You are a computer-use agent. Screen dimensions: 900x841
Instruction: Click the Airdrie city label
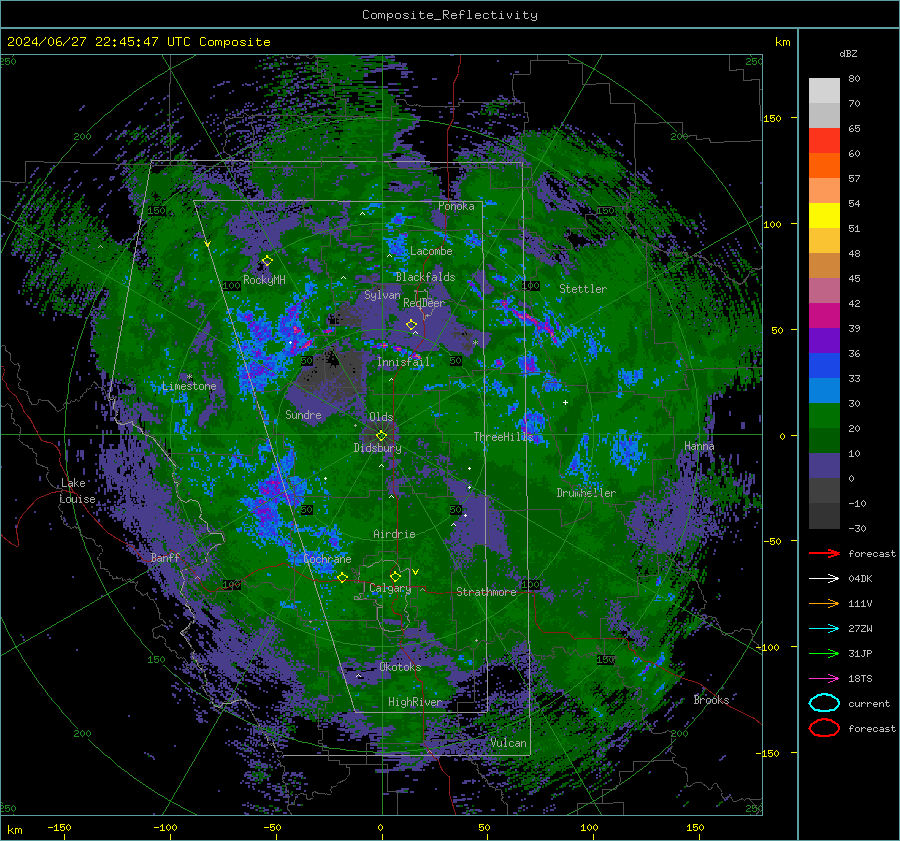[x=394, y=534]
